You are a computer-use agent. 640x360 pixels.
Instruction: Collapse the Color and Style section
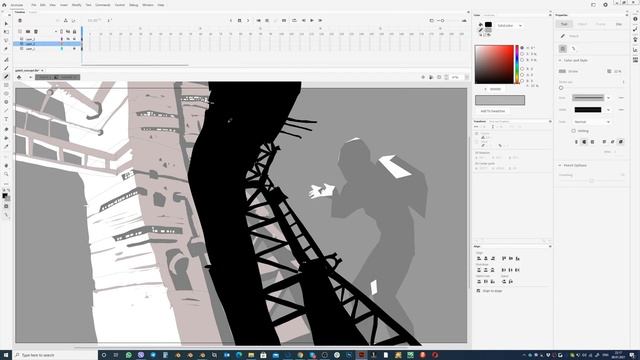pyautogui.click(x=560, y=60)
